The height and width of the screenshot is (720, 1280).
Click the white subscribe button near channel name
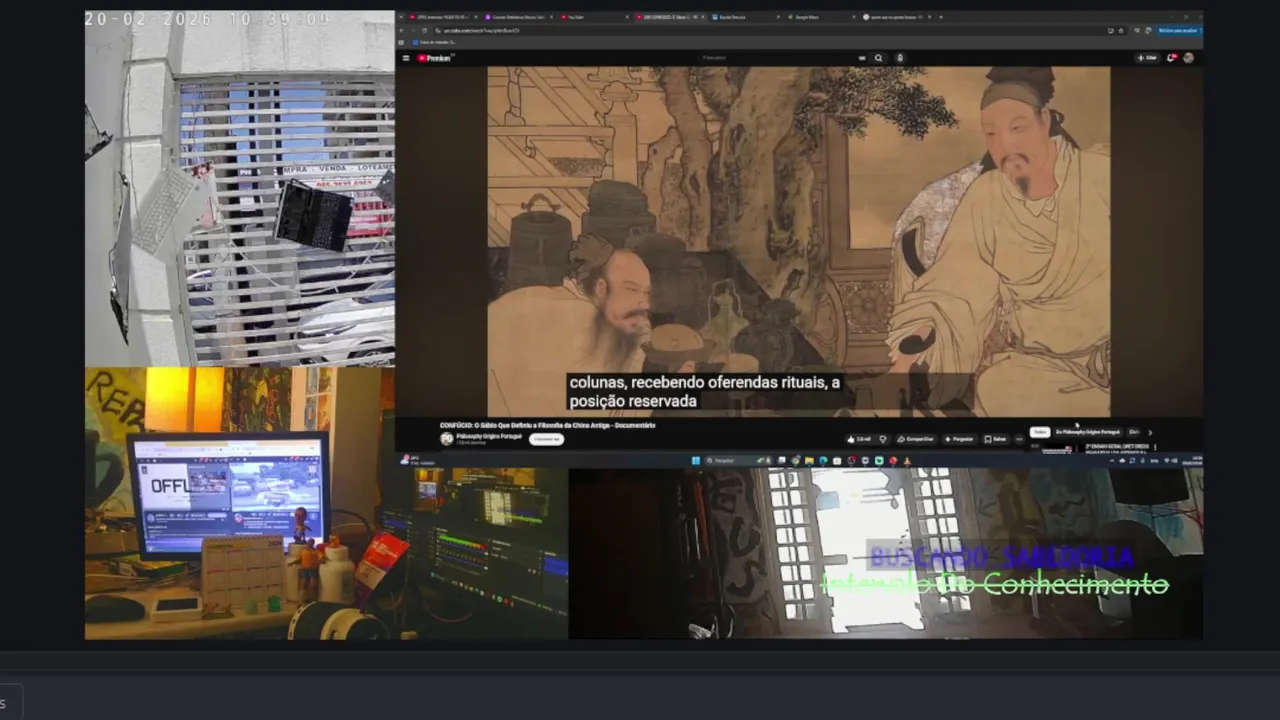[x=546, y=439]
